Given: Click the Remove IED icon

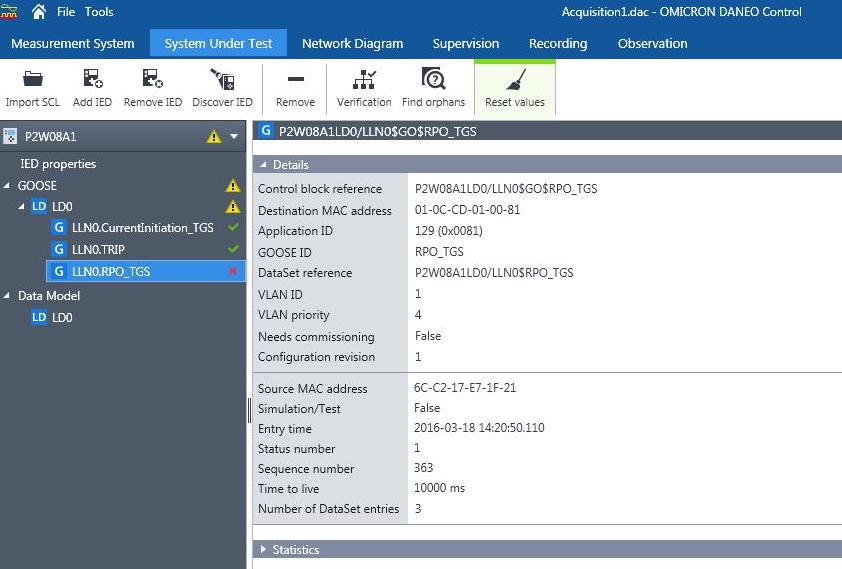Looking at the screenshot, I should point(152,79).
